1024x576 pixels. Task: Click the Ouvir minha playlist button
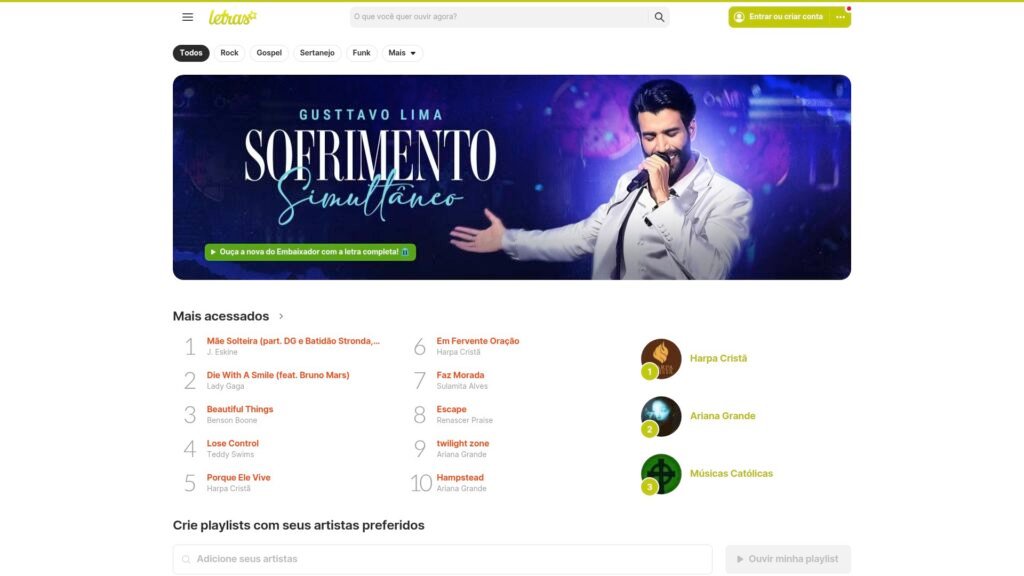(x=788, y=559)
